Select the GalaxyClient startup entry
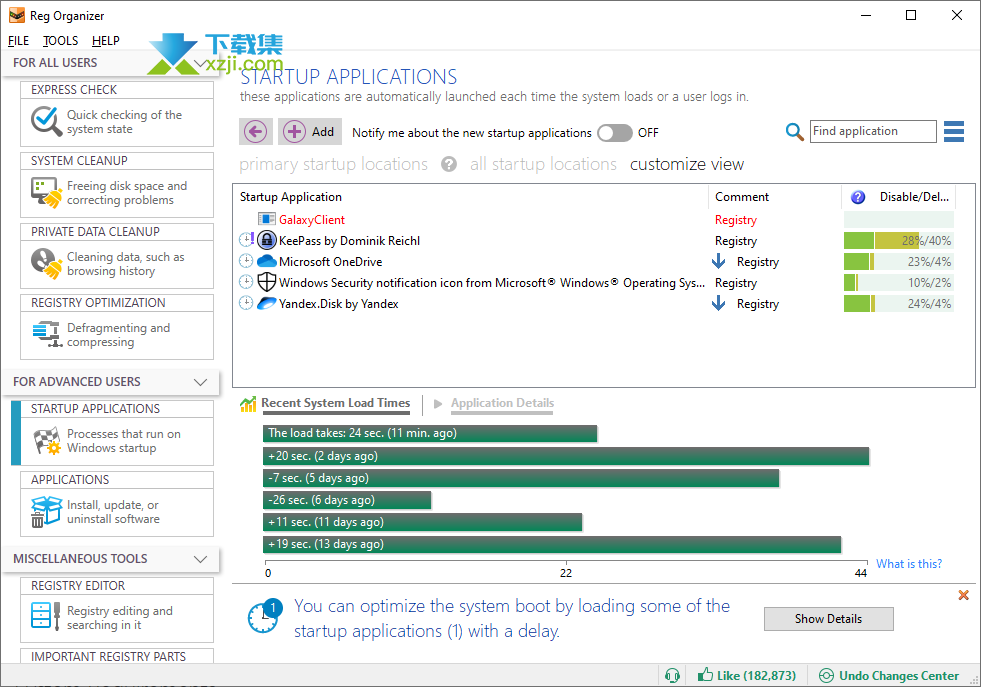Image resolution: width=981 pixels, height=687 pixels. click(x=312, y=220)
